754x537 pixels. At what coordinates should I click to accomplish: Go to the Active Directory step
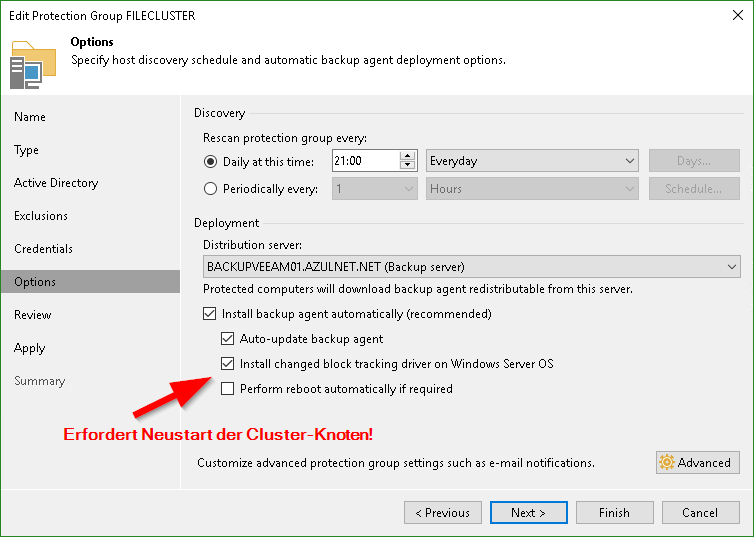pos(56,183)
